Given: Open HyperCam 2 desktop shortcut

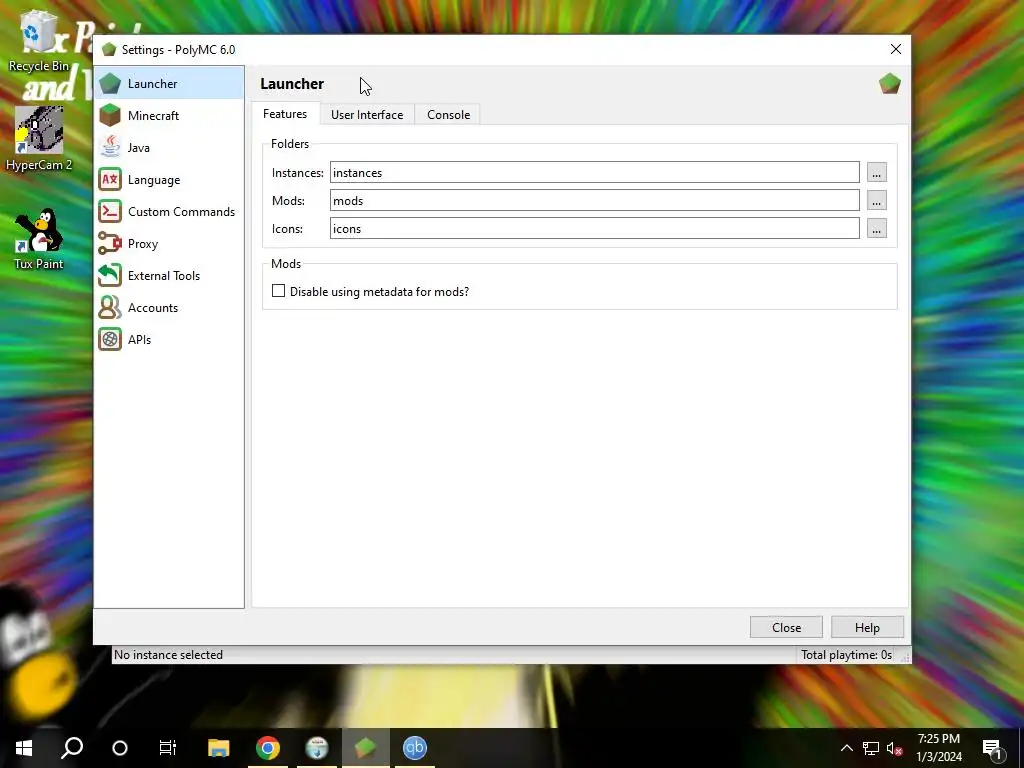Looking at the screenshot, I should 39,138.
